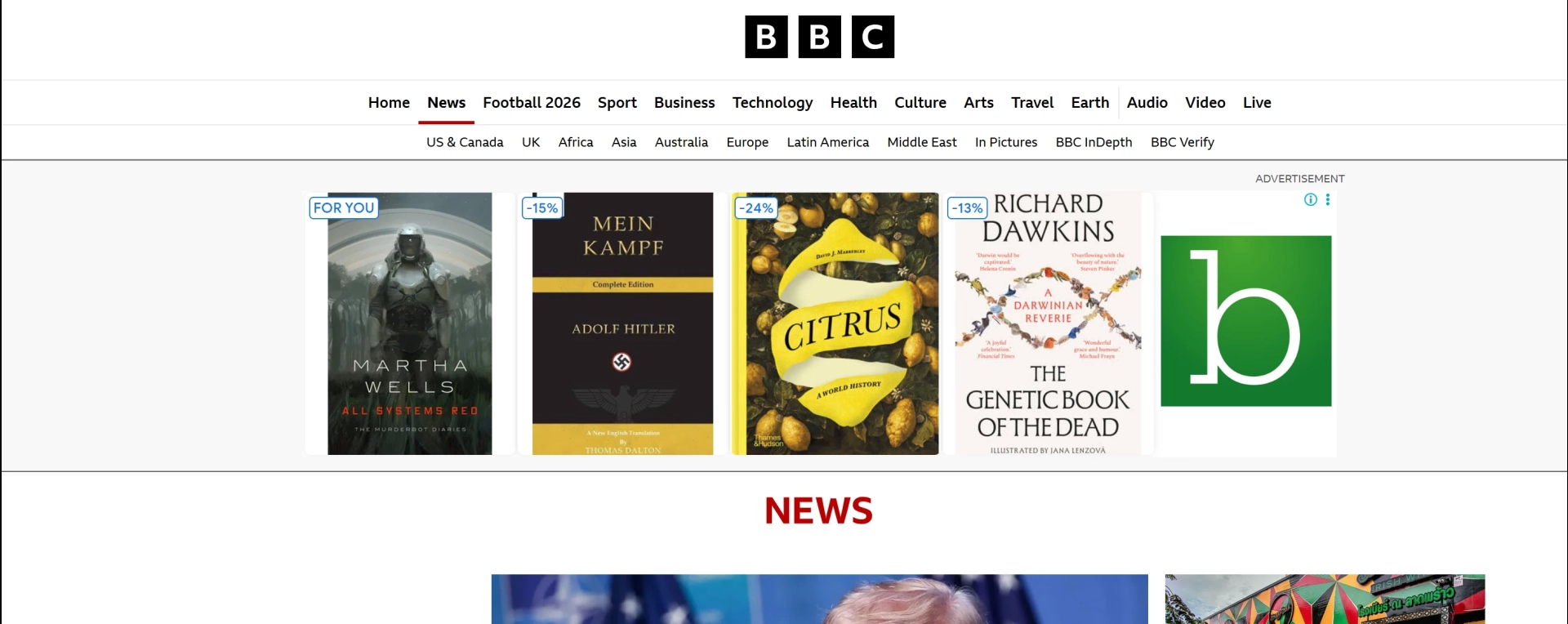Open BBC InDepth
The width and height of the screenshot is (1568, 624).
pos(1094,142)
